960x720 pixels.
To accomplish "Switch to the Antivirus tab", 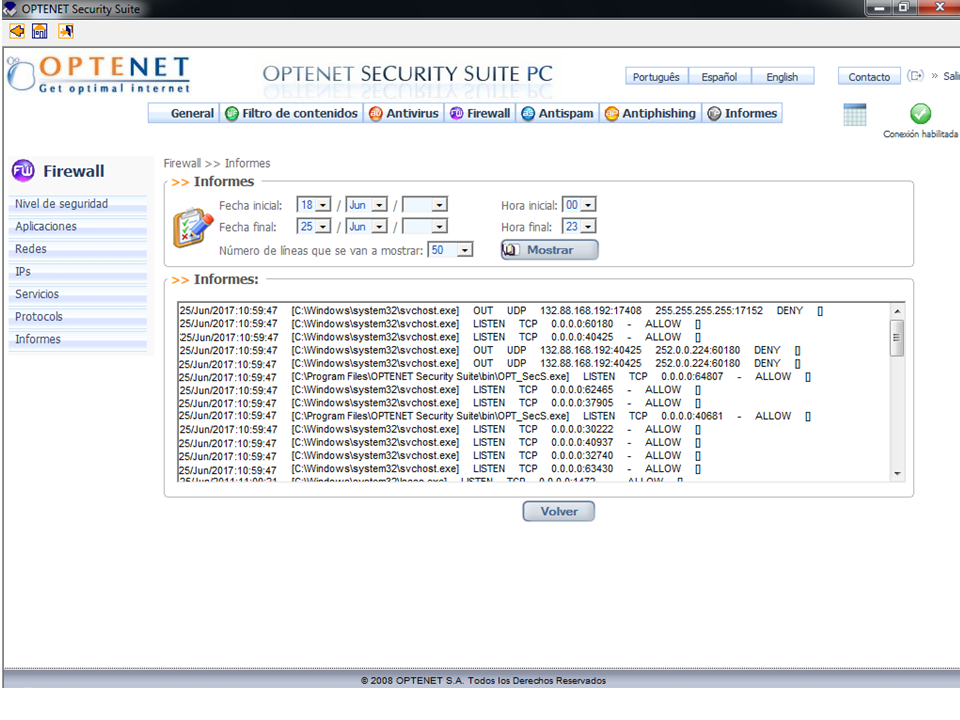I will (403, 114).
